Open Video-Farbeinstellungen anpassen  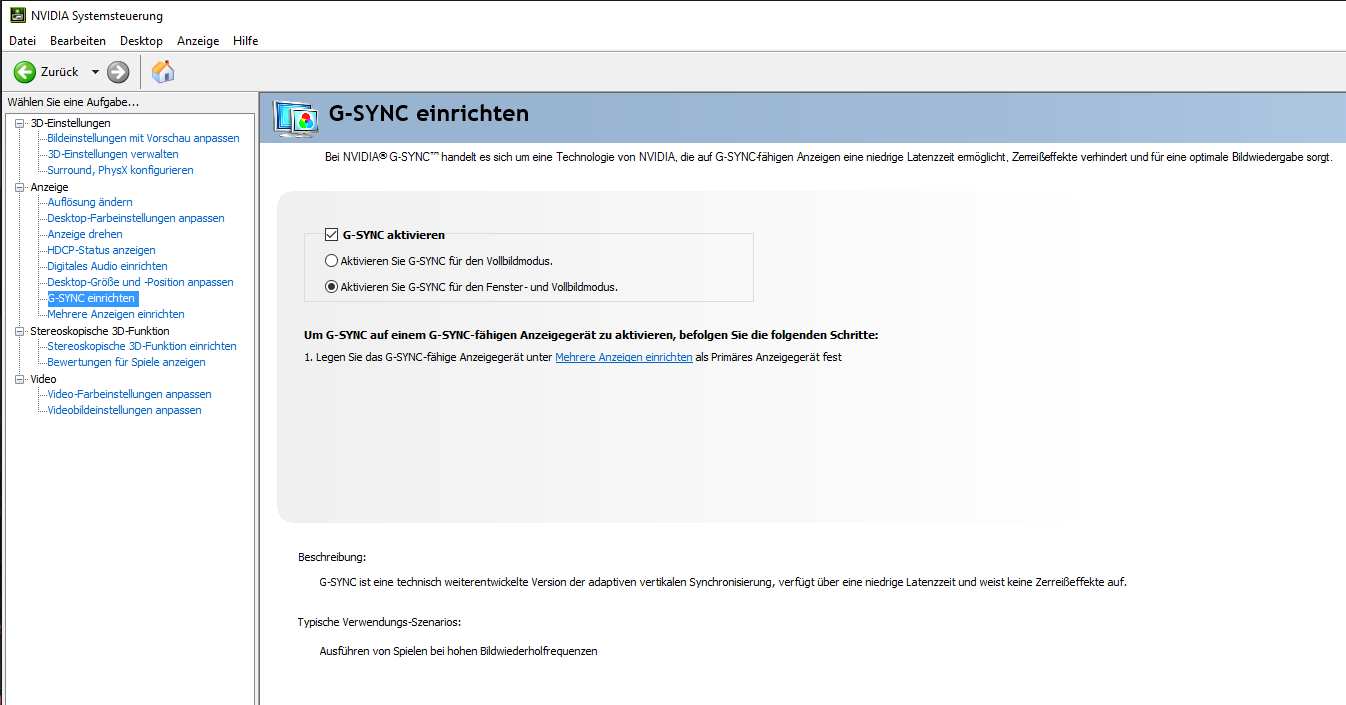(130, 394)
